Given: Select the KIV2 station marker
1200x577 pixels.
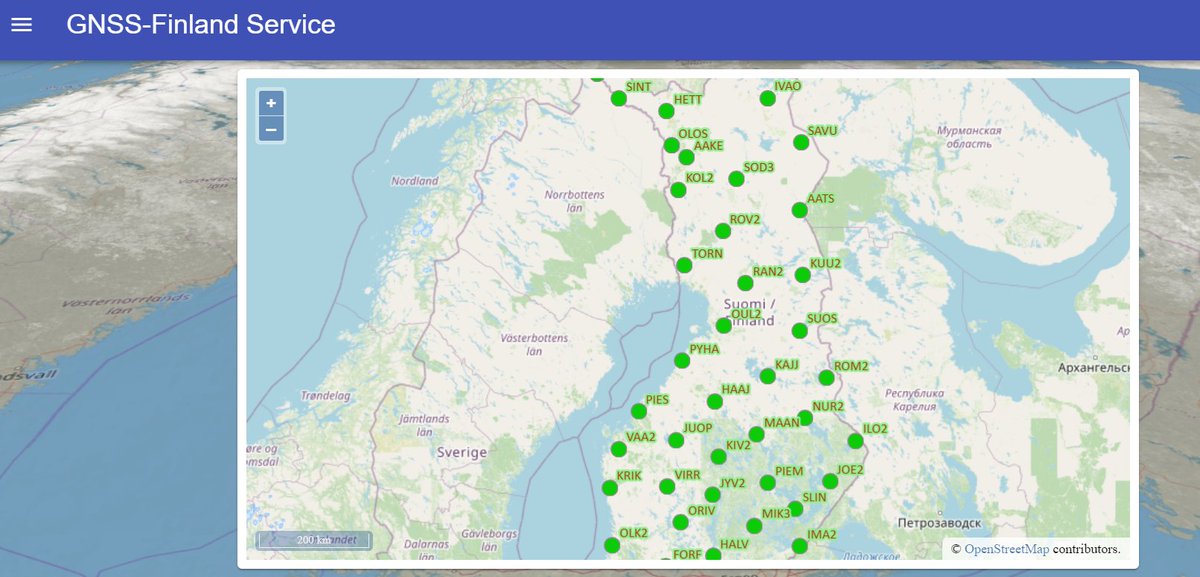Looking at the screenshot, I should [x=718, y=457].
